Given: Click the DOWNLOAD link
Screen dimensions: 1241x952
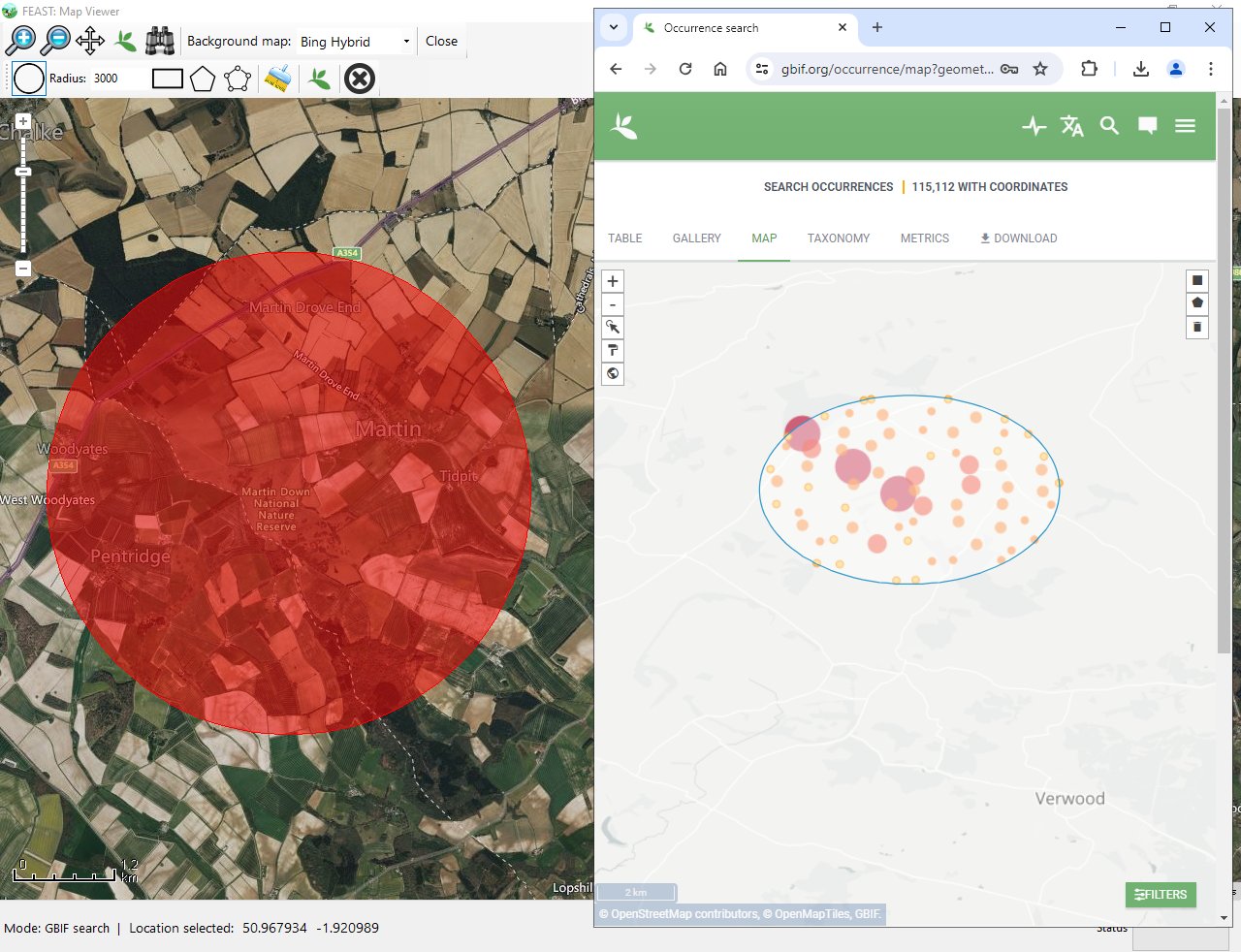Looking at the screenshot, I should [1018, 238].
